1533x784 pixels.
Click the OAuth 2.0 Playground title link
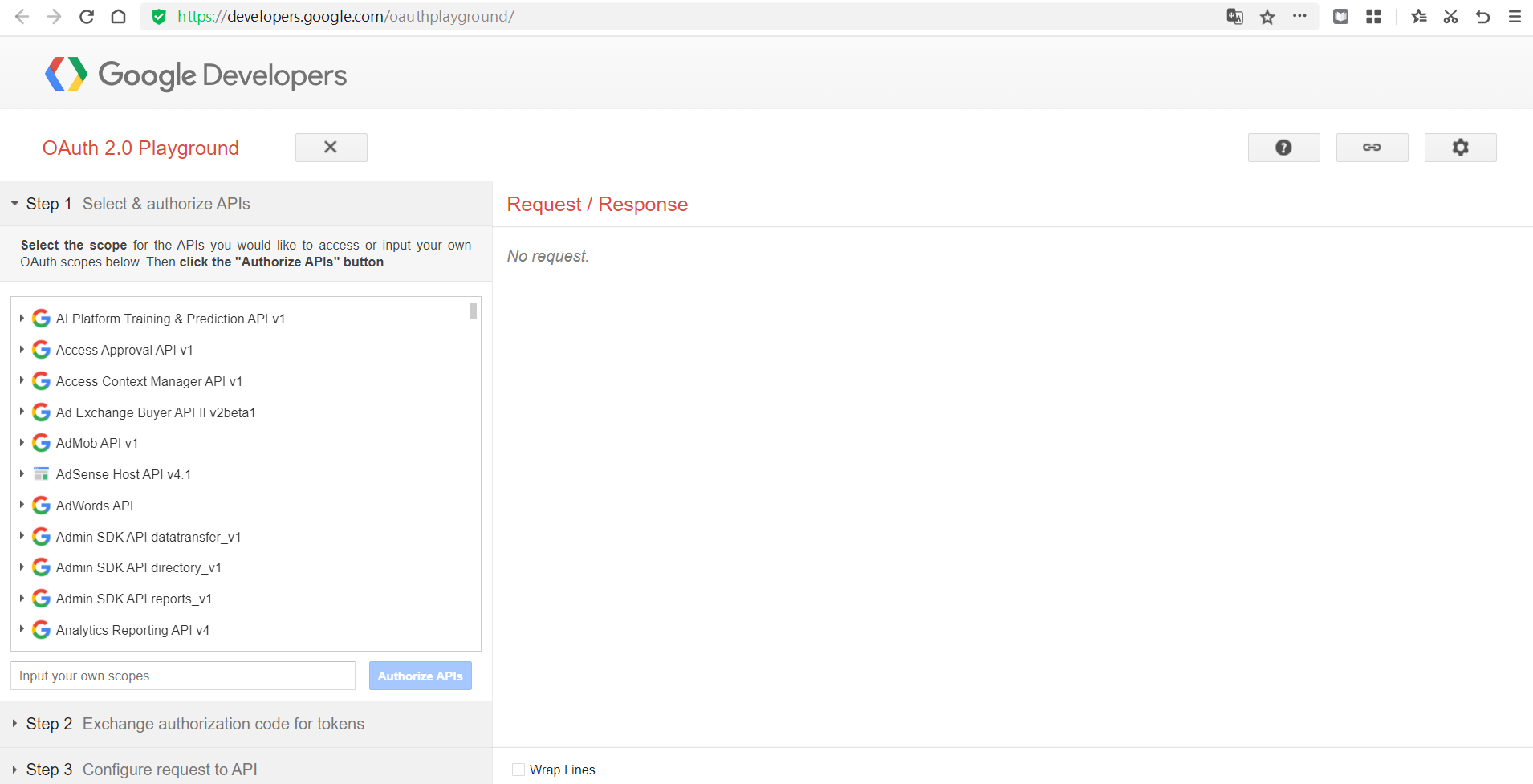140,148
